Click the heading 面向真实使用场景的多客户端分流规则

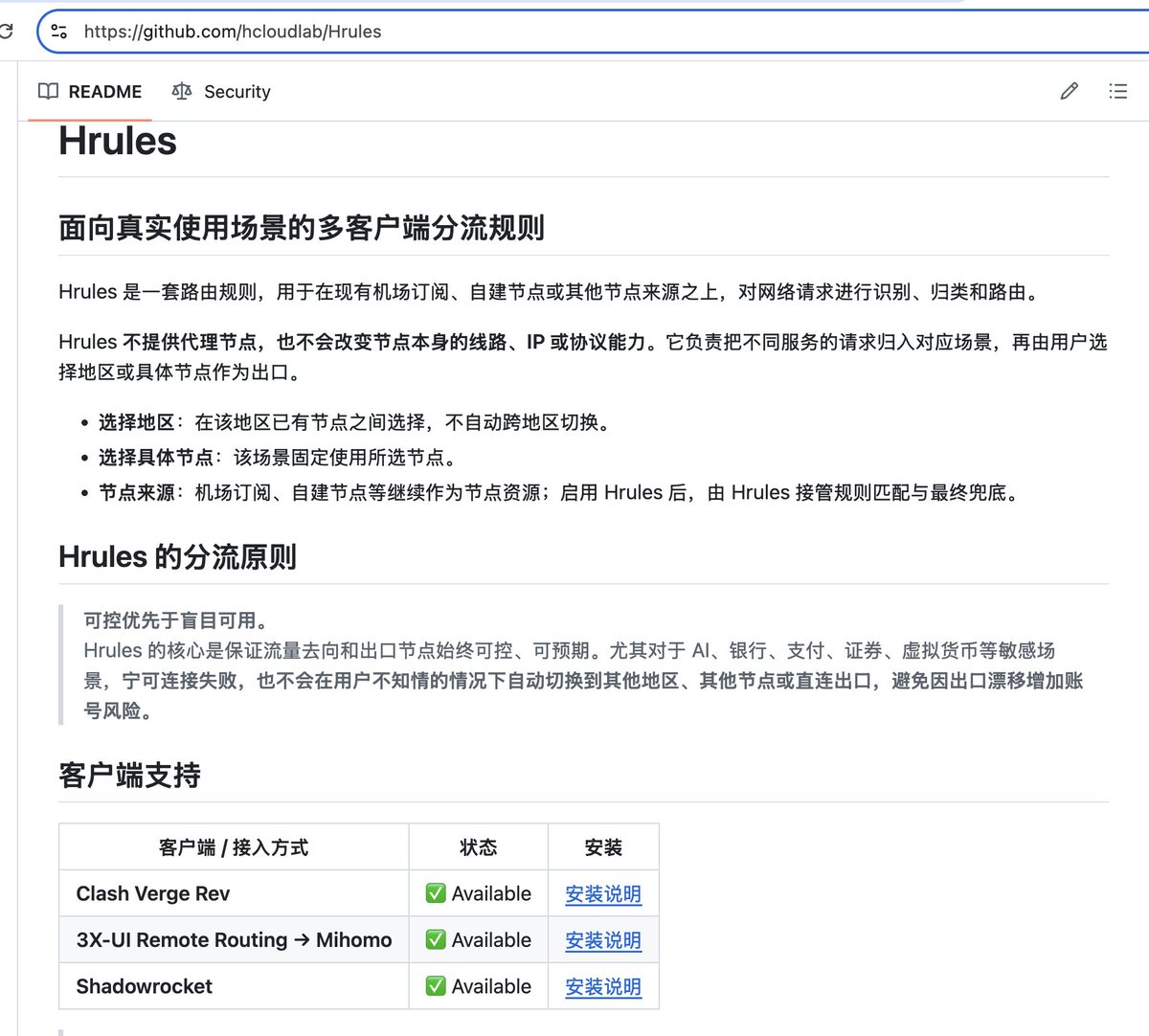(x=302, y=228)
